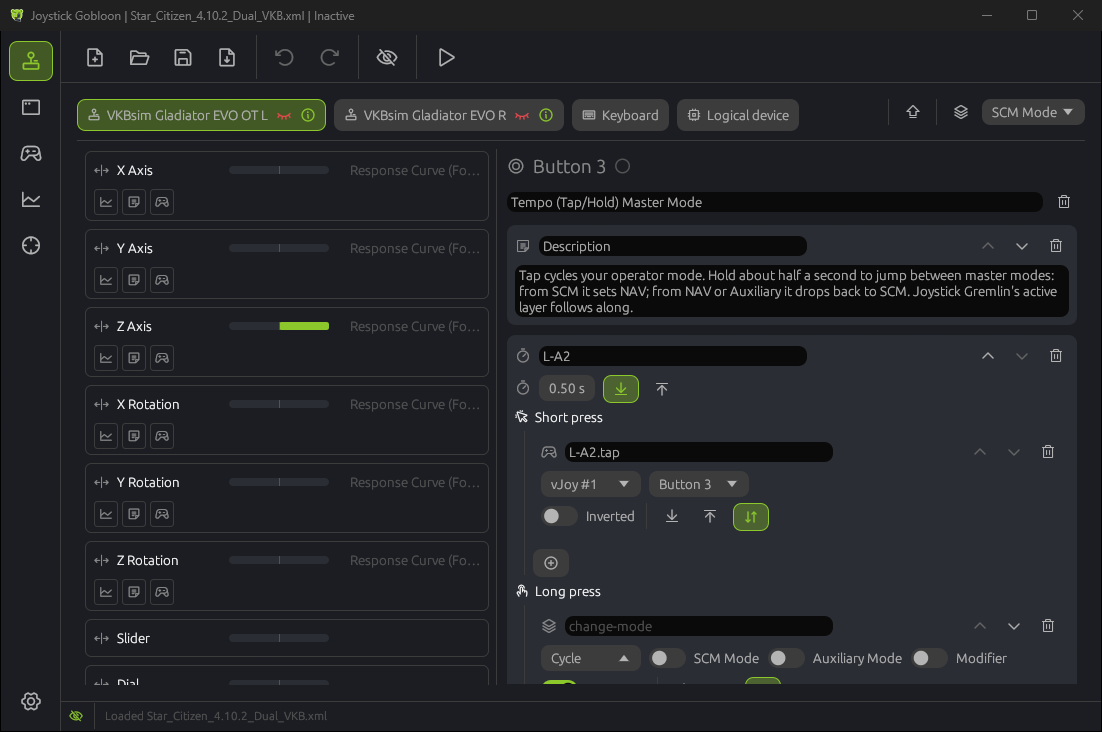Click the undo arrow icon
The width and height of the screenshot is (1102, 732).
[284, 58]
